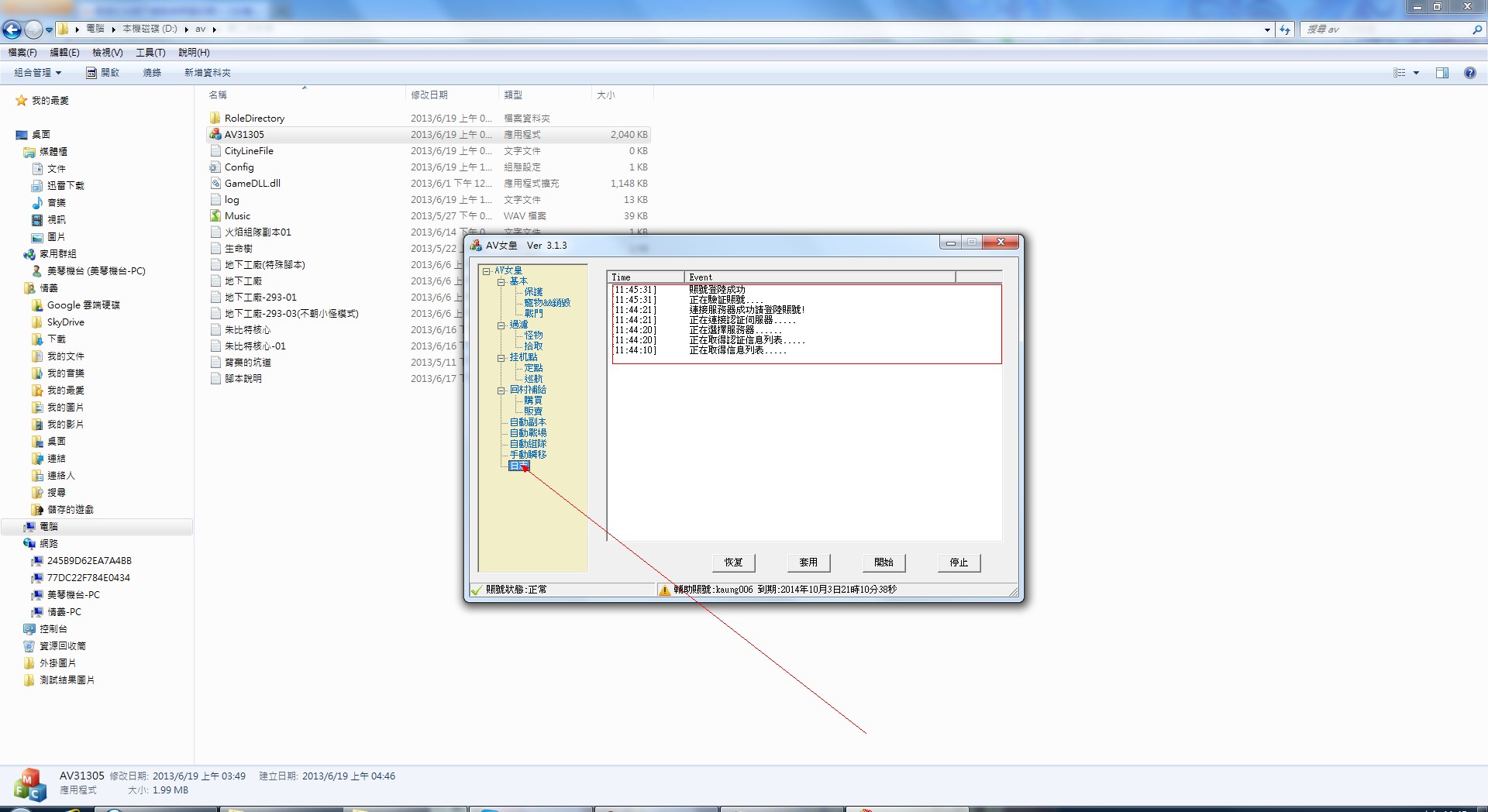Viewport: 1488px width, 812px height.
Task: Click the 恢复 button
Action: click(x=733, y=563)
